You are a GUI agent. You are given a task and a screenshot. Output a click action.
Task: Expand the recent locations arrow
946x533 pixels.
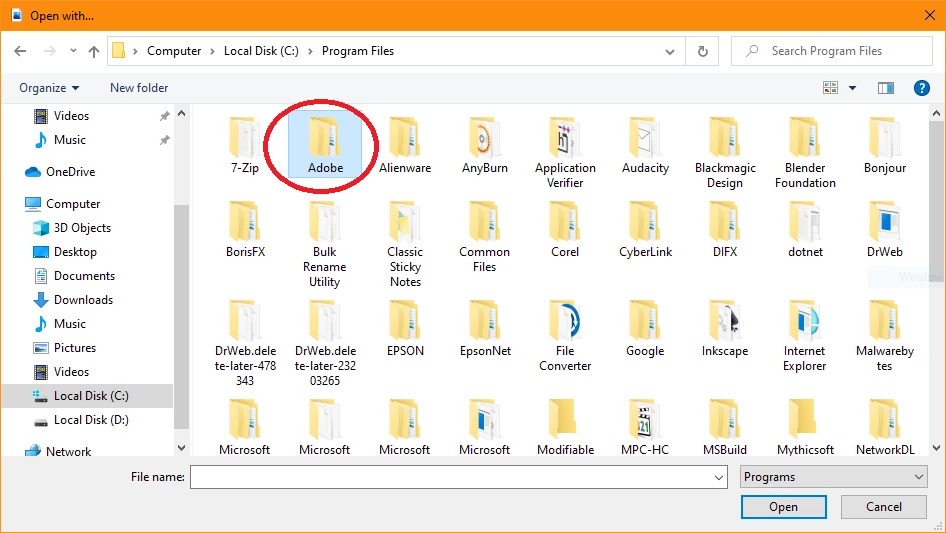(73, 51)
